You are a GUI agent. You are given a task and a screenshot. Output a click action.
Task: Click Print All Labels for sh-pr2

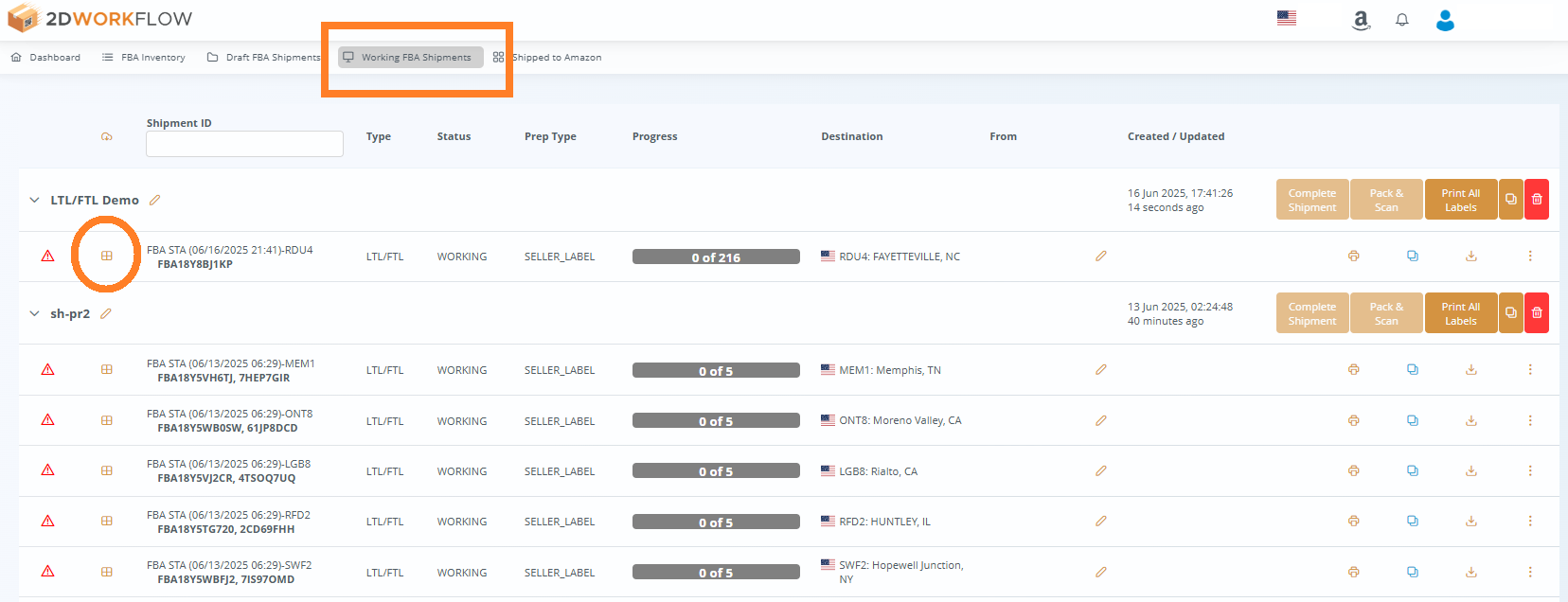click(x=1460, y=313)
